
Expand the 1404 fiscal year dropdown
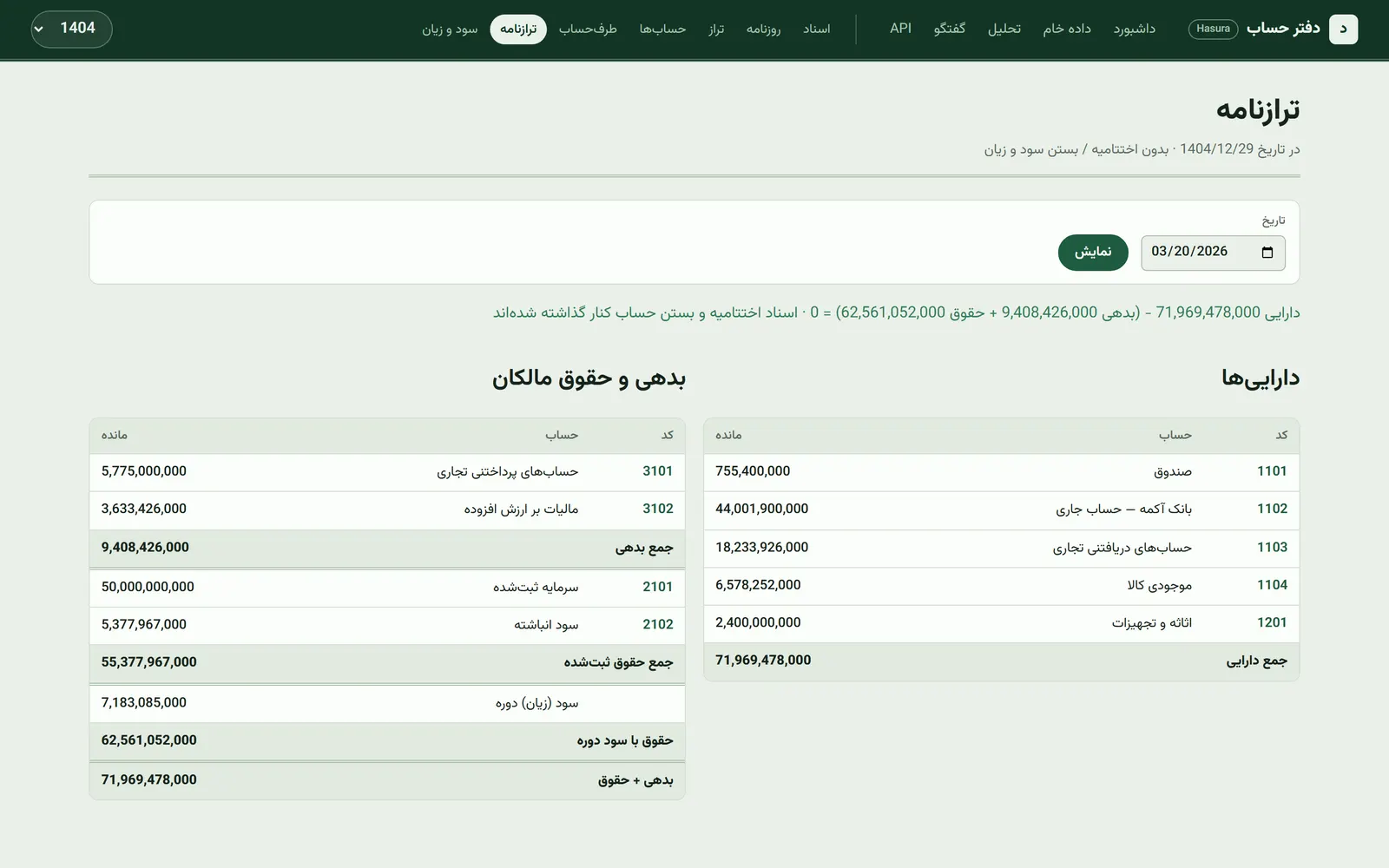tap(71, 29)
